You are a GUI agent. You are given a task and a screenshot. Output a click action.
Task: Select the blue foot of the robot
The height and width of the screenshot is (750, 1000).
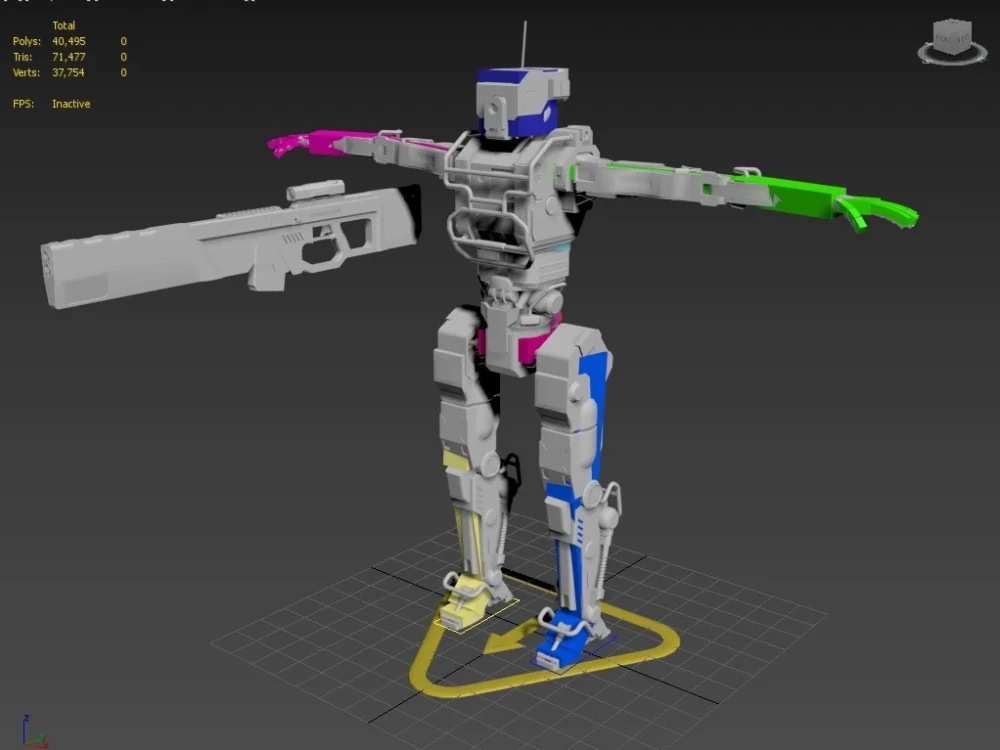coord(562,641)
